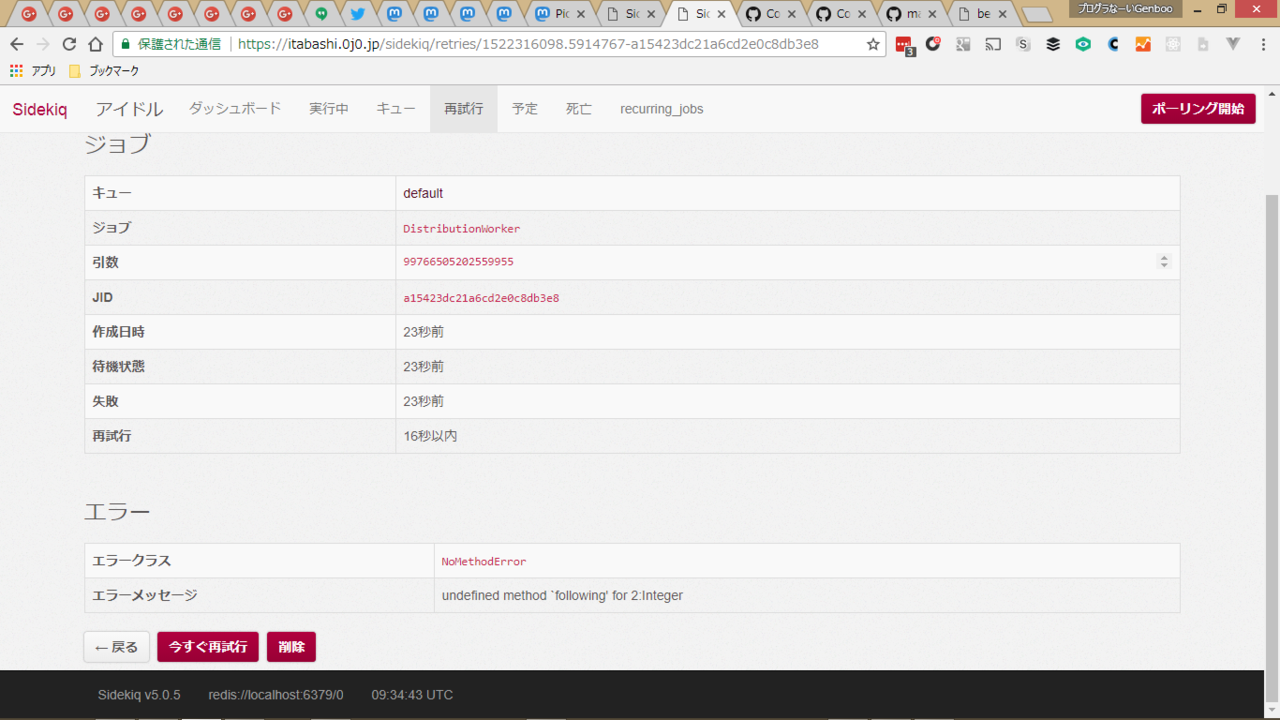Click the orange analytics chart extension icon
This screenshot has width=1280, height=720.
pyautogui.click(x=1143, y=45)
